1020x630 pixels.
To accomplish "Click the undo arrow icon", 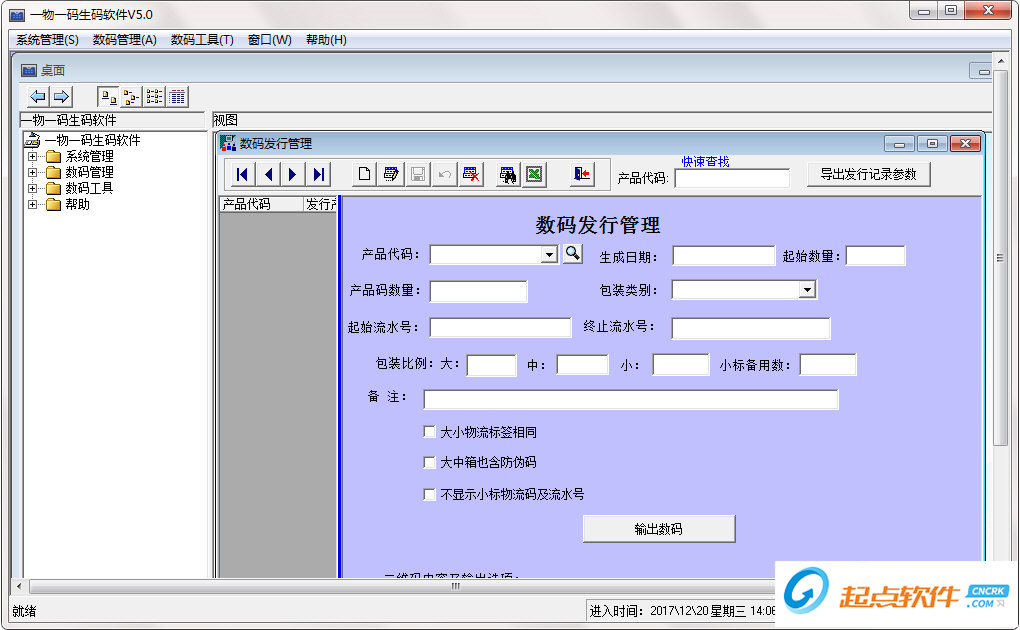I will [x=444, y=174].
